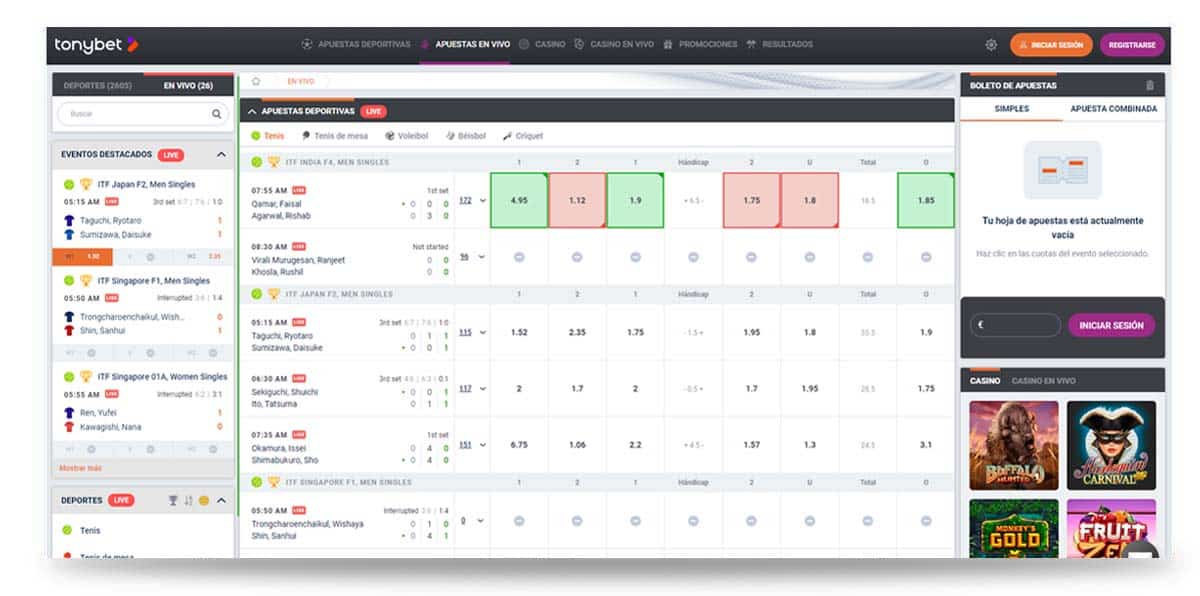Click the home icon in the breadcrumb
The image size is (1200, 596).
(x=256, y=81)
